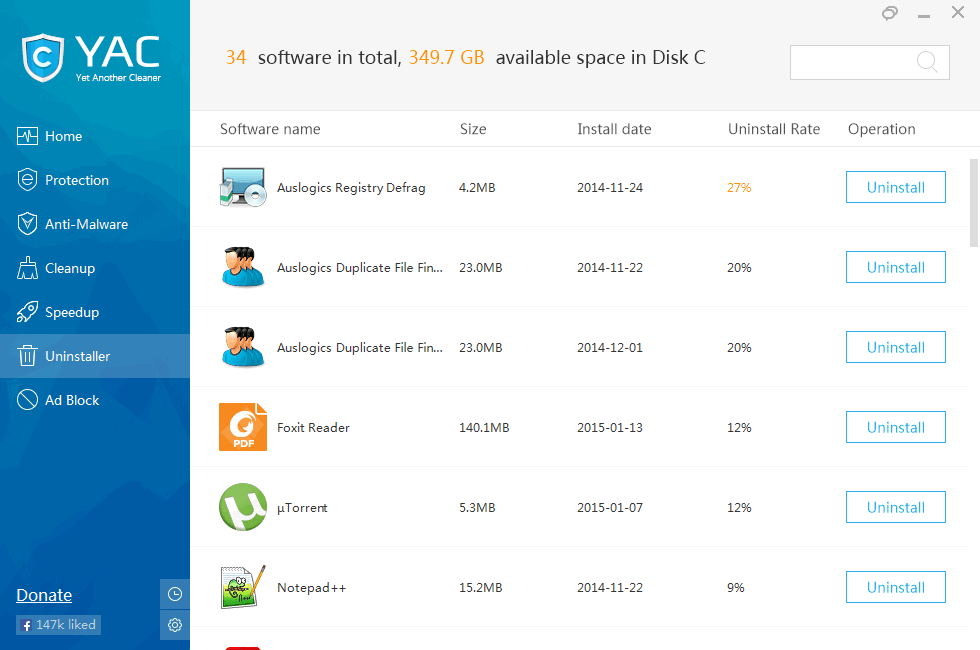The width and height of the screenshot is (980, 650).
Task: Click the Auslogics Registry Defrag icon
Action: pyautogui.click(x=242, y=187)
